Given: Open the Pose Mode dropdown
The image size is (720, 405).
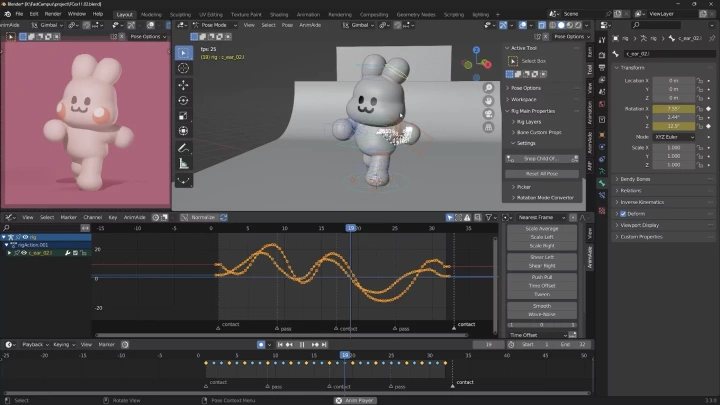Looking at the screenshot, I should pos(214,25).
